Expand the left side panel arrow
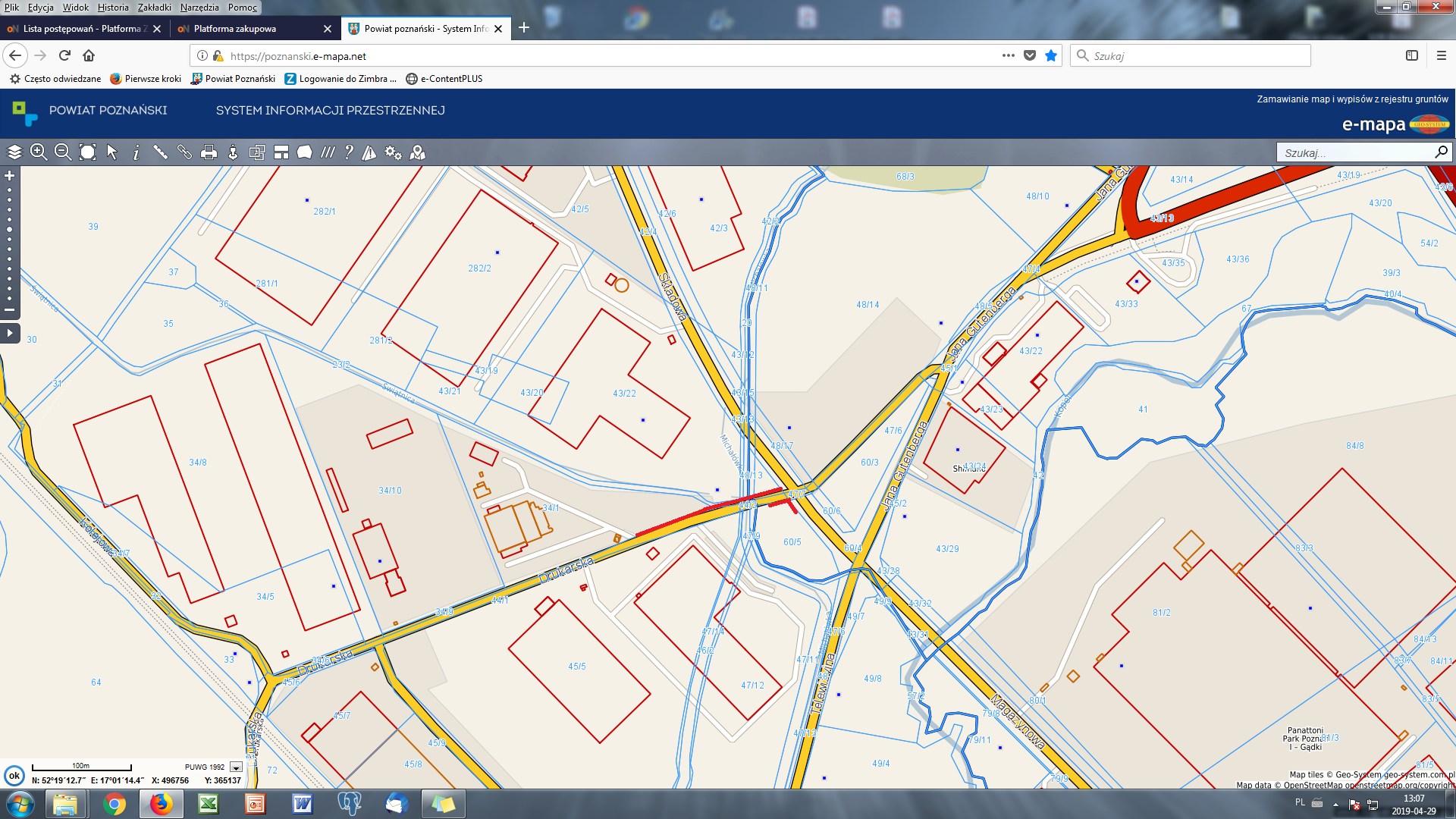Screen dimensions: 1456x819 pyautogui.click(x=10, y=333)
